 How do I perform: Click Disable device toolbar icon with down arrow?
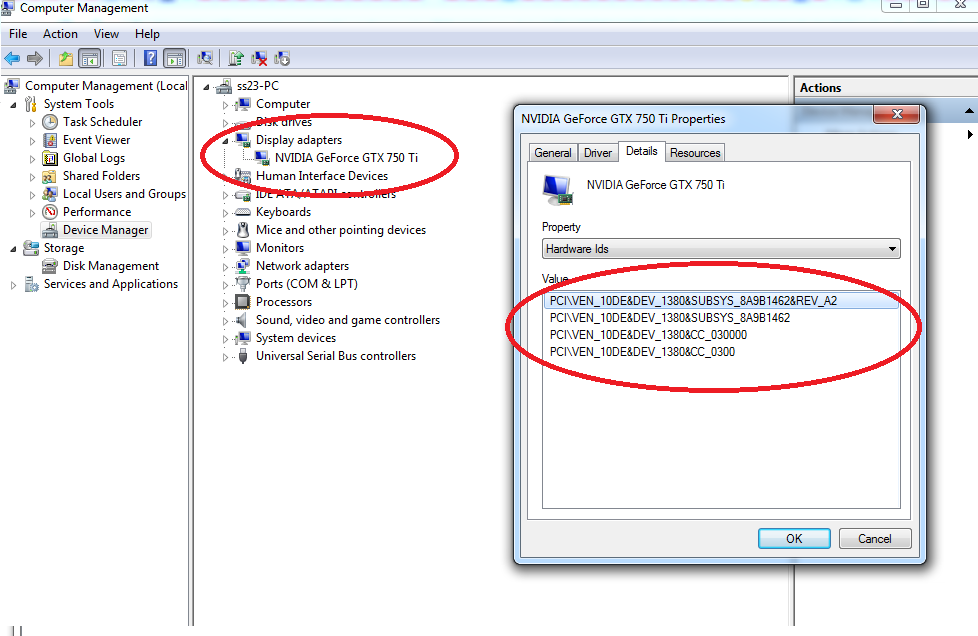[282, 59]
